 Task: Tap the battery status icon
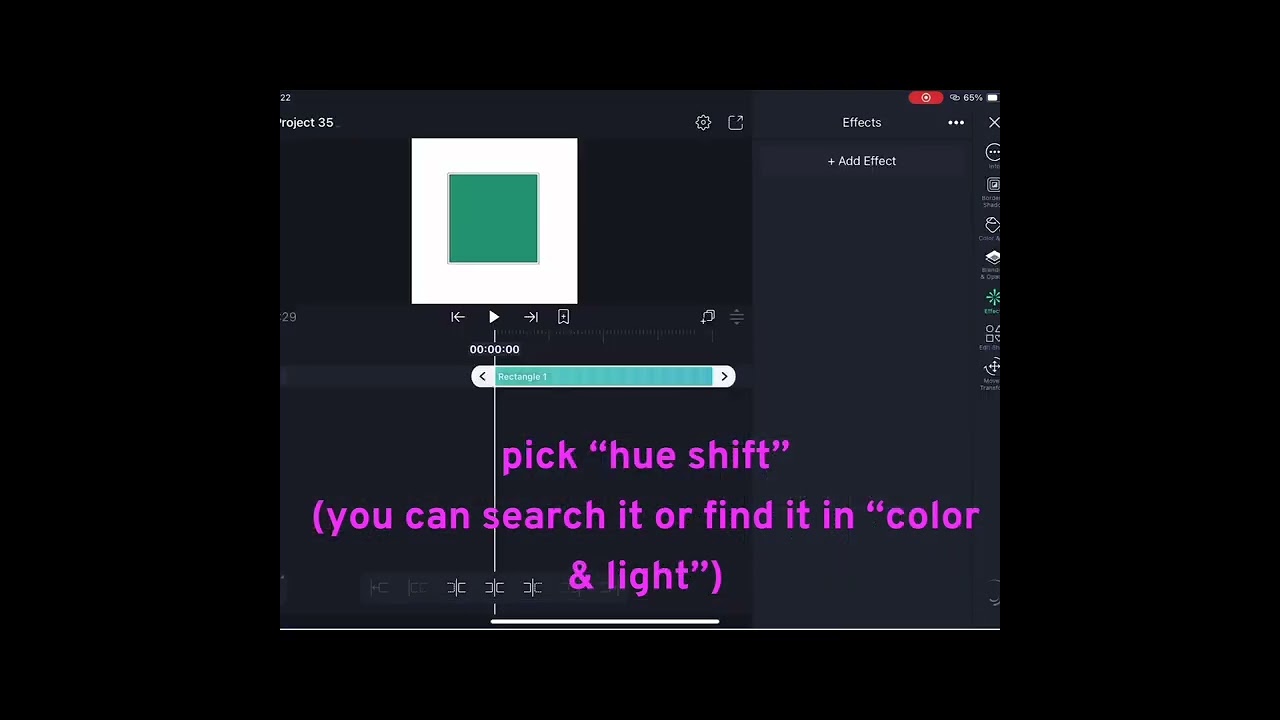[x=992, y=97]
